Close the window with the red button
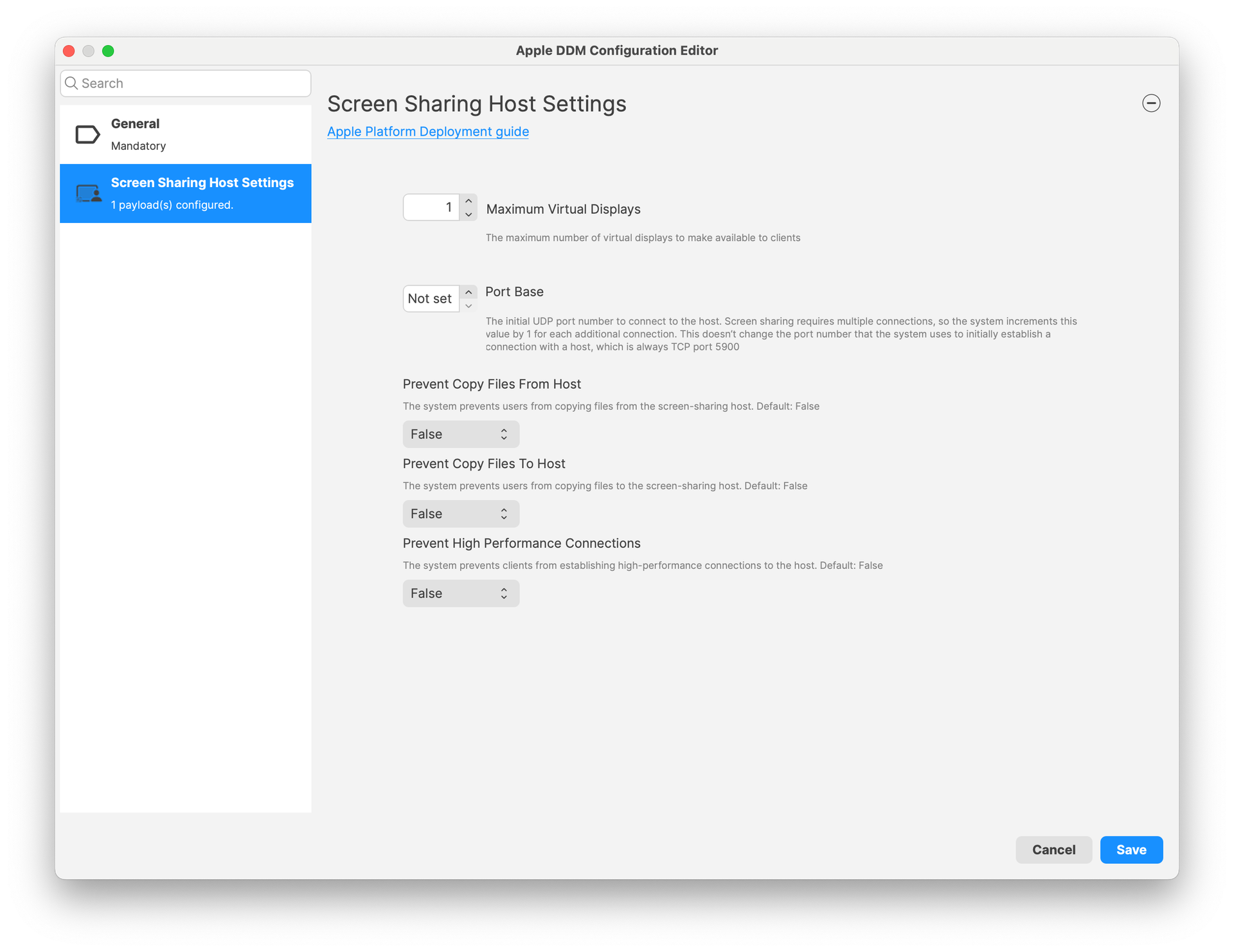This screenshot has height=952, width=1234. click(x=69, y=51)
